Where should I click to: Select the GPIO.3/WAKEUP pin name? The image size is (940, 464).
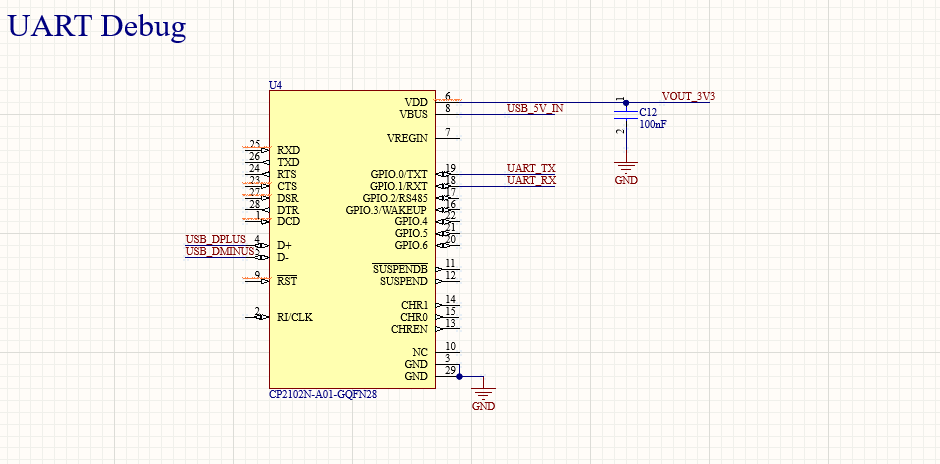pyautogui.click(x=386, y=210)
